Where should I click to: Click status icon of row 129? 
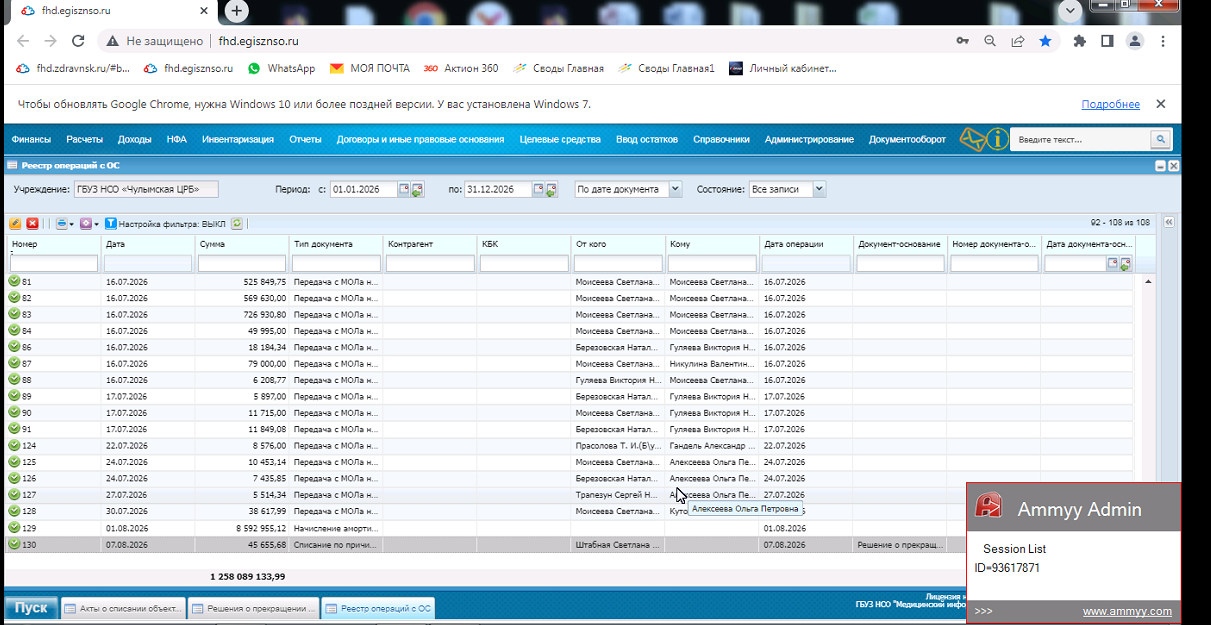coord(14,527)
